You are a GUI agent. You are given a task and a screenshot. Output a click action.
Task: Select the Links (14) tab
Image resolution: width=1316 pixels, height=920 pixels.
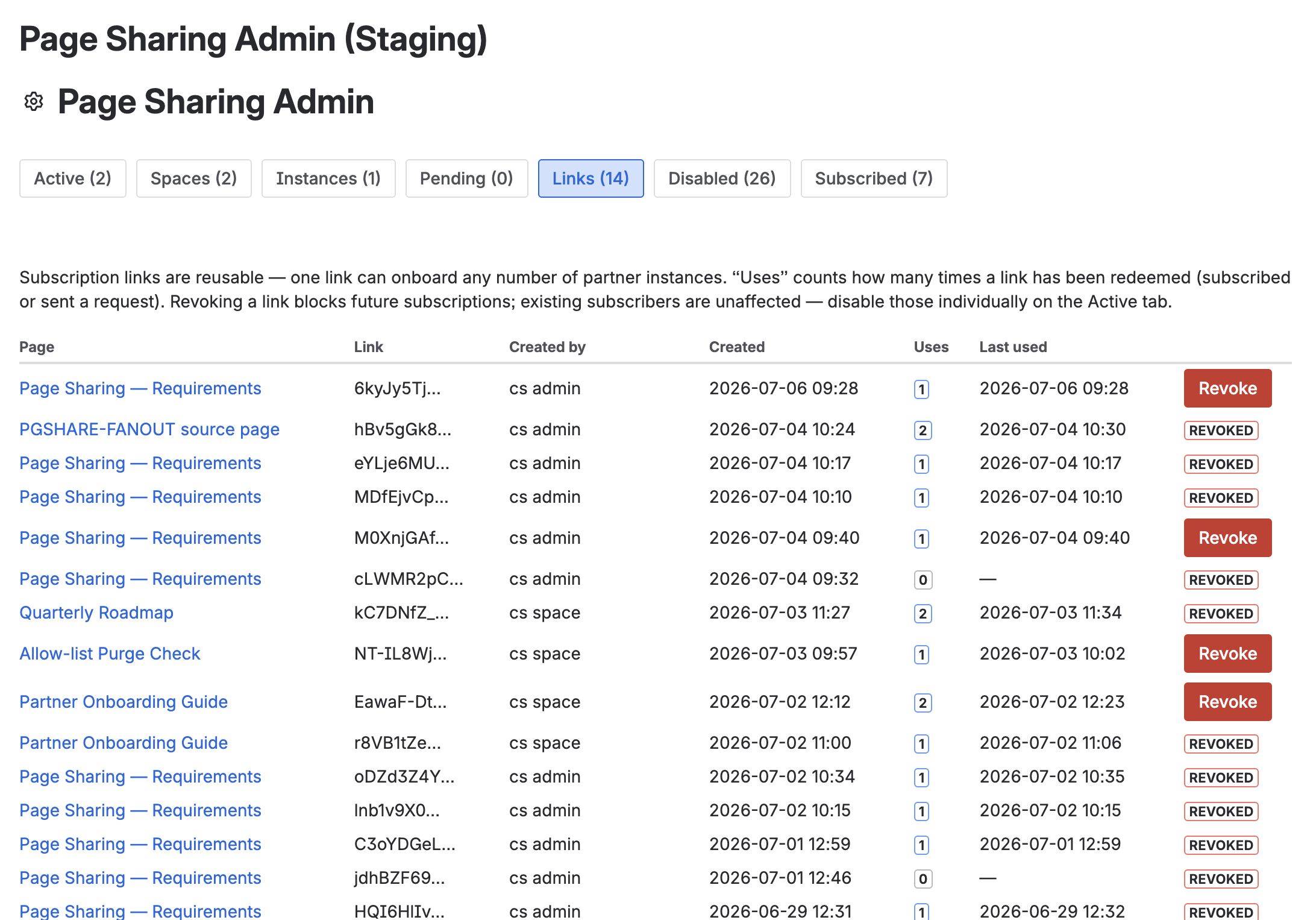pyautogui.click(x=591, y=178)
